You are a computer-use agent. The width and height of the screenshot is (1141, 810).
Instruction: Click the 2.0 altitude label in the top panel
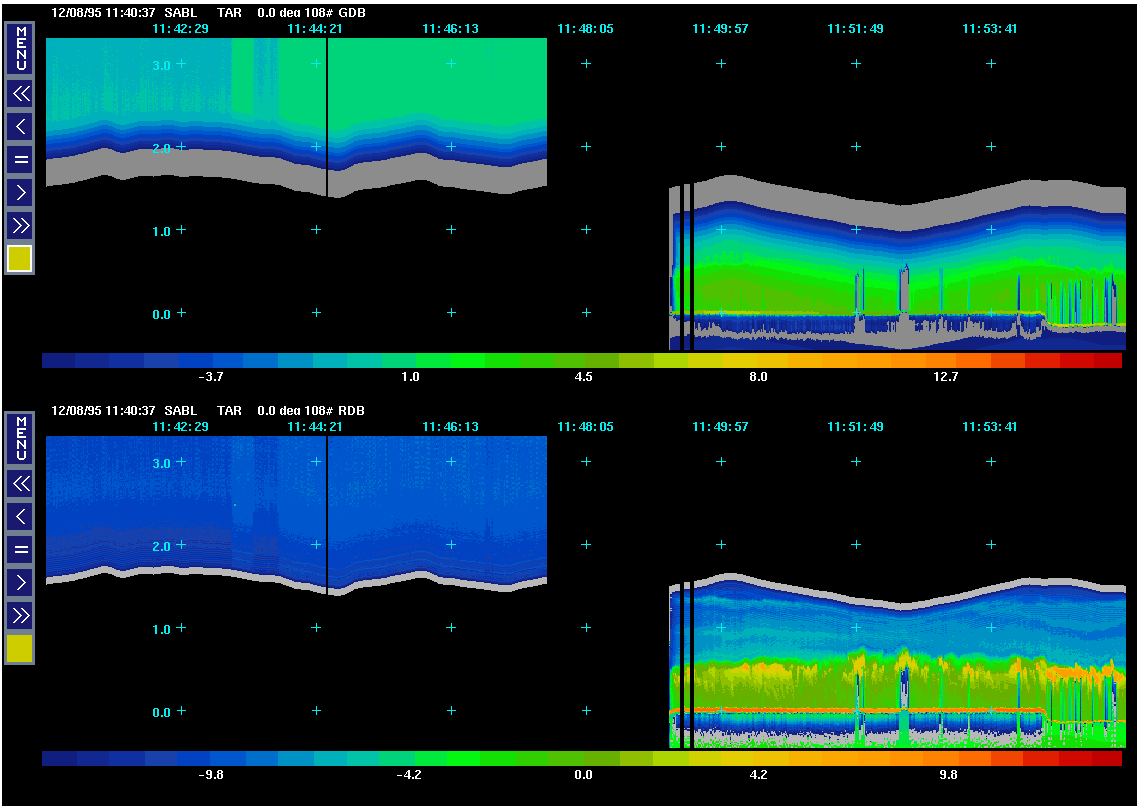[163, 148]
